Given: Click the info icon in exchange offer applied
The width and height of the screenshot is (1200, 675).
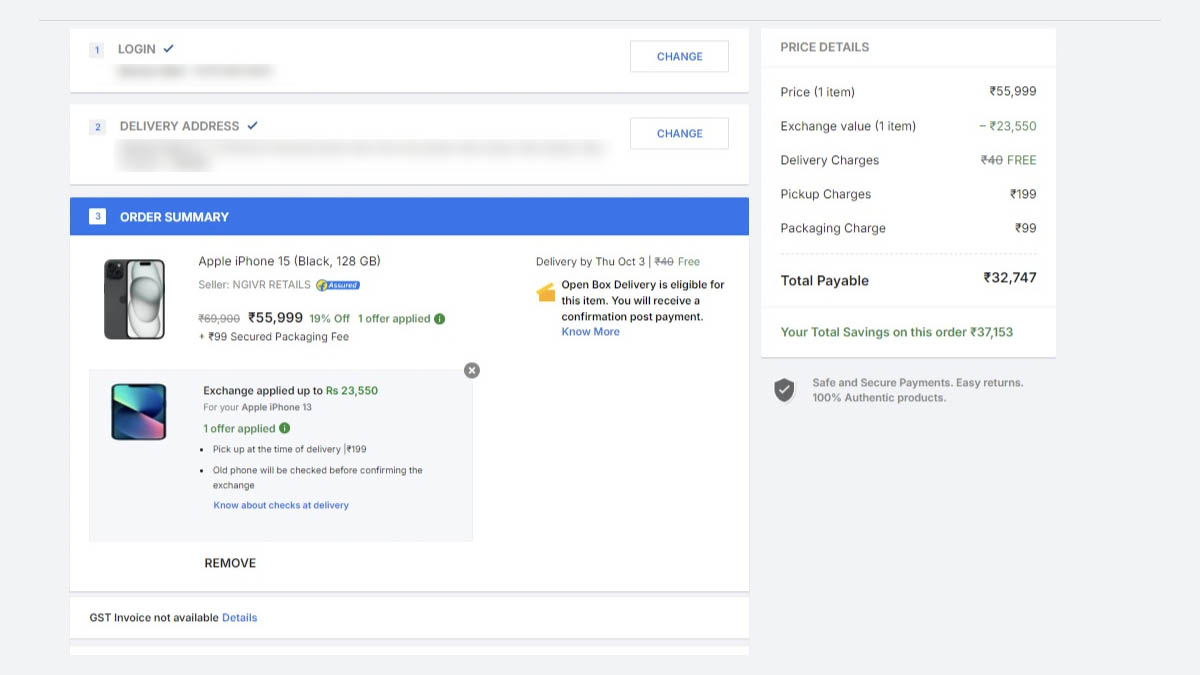Looking at the screenshot, I should click(x=285, y=428).
